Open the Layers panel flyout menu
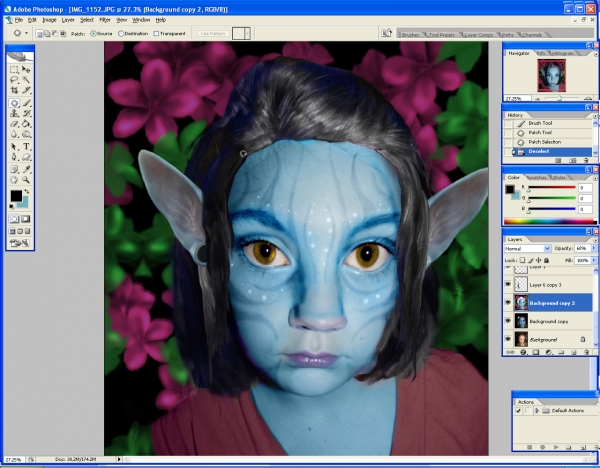600x468 pixels. coord(595,240)
